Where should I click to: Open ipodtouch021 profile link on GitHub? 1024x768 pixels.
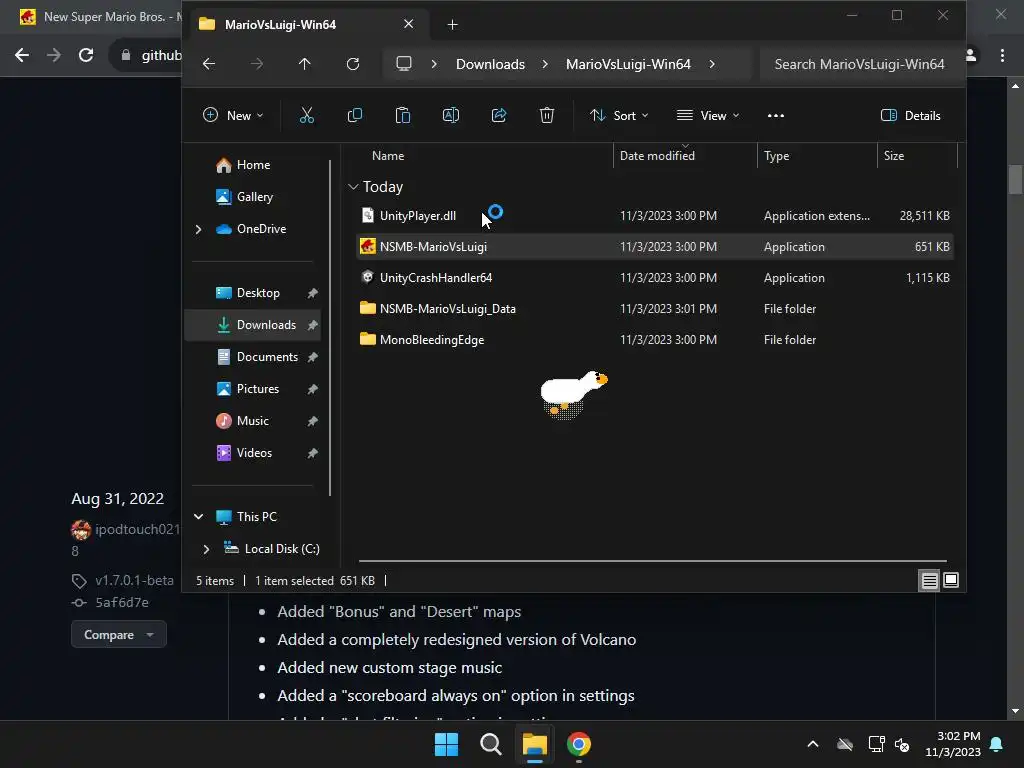point(138,529)
